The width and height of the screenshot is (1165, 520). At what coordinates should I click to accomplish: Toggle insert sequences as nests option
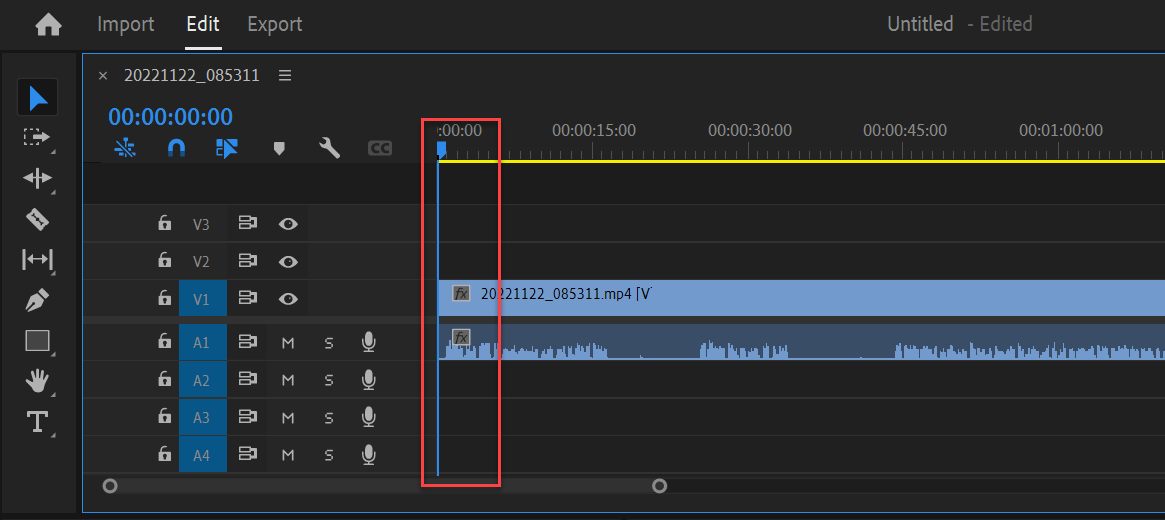[x=126, y=149]
